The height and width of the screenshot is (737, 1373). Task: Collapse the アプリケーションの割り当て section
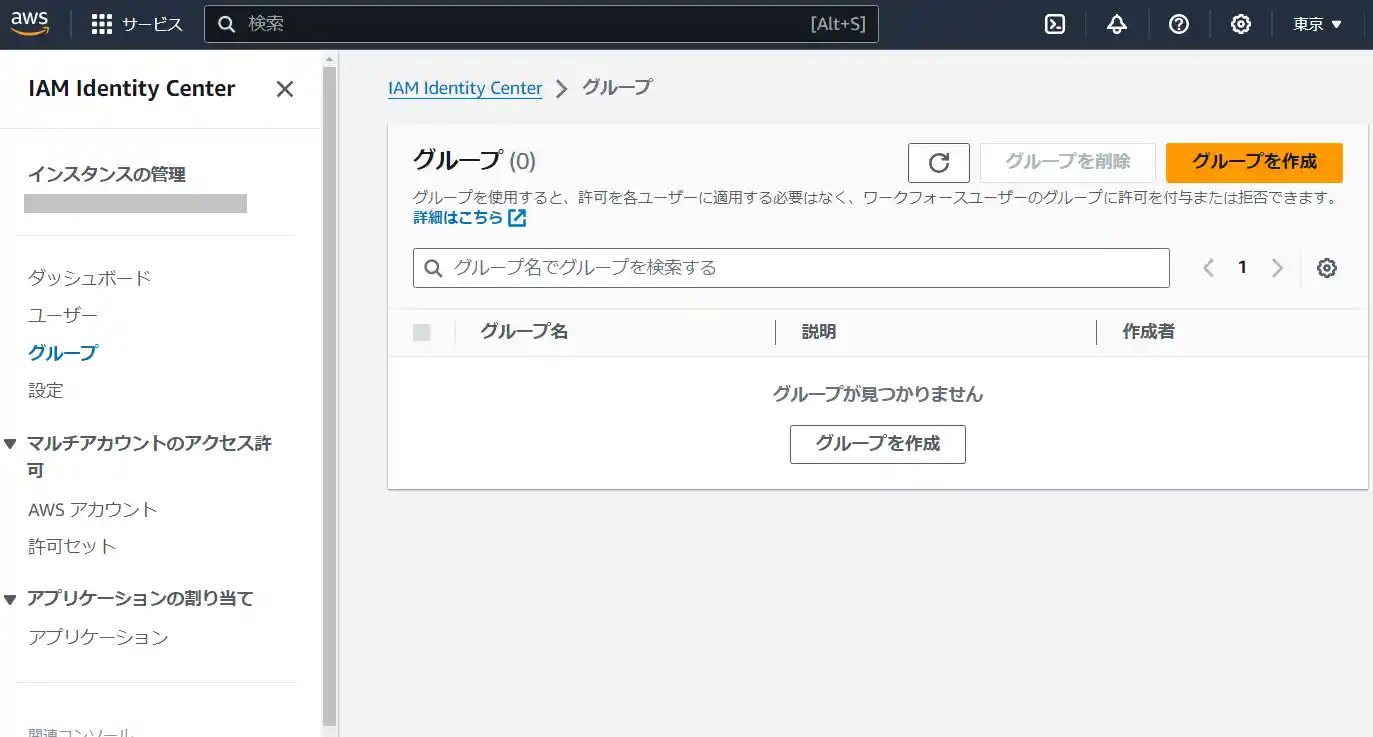tap(10, 598)
